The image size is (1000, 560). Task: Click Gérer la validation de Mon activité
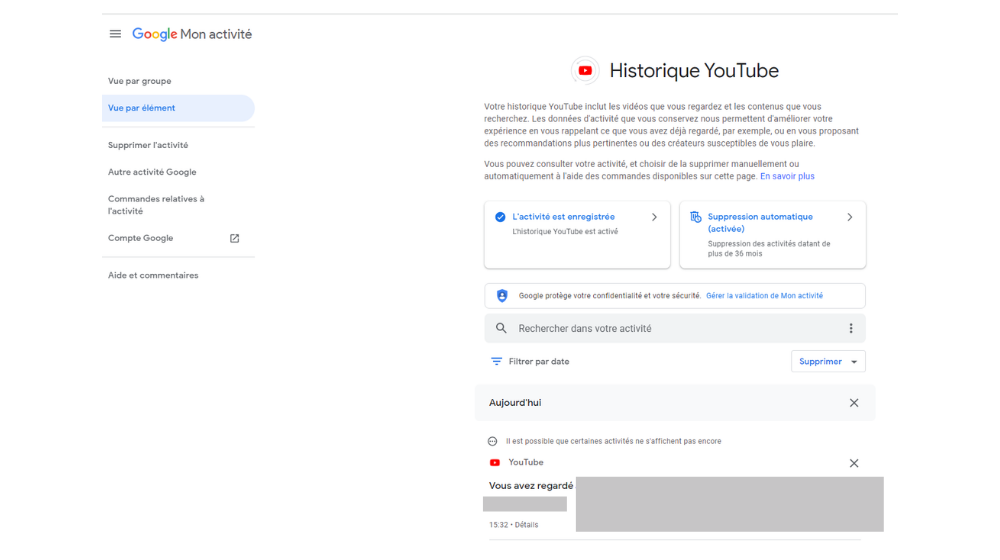pos(764,296)
